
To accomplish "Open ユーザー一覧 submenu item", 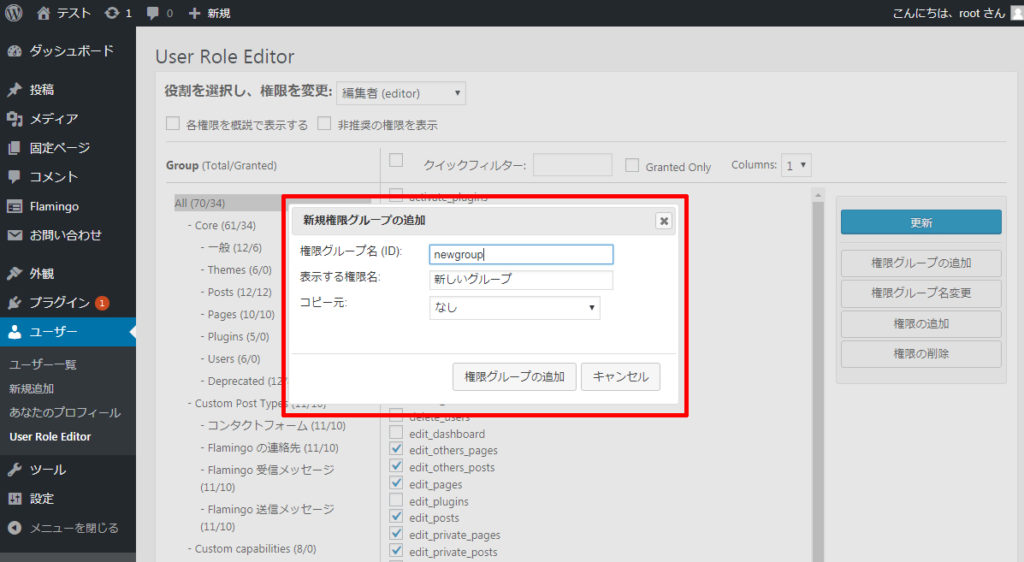I will pos(43,364).
